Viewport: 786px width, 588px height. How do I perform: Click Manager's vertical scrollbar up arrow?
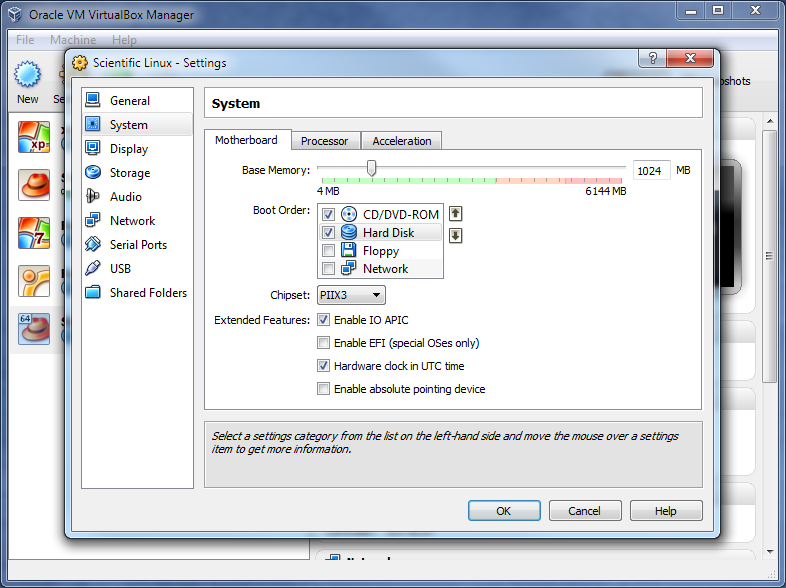[x=770, y=121]
